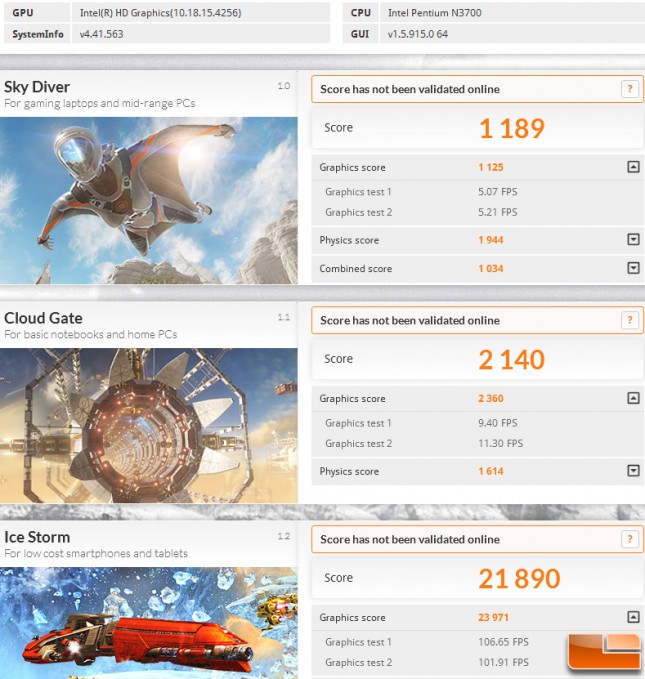Viewport: 645px width, 679px height.
Task: Collapse Ice Storm Graphics score details
Action: click(x=633, y=617)
